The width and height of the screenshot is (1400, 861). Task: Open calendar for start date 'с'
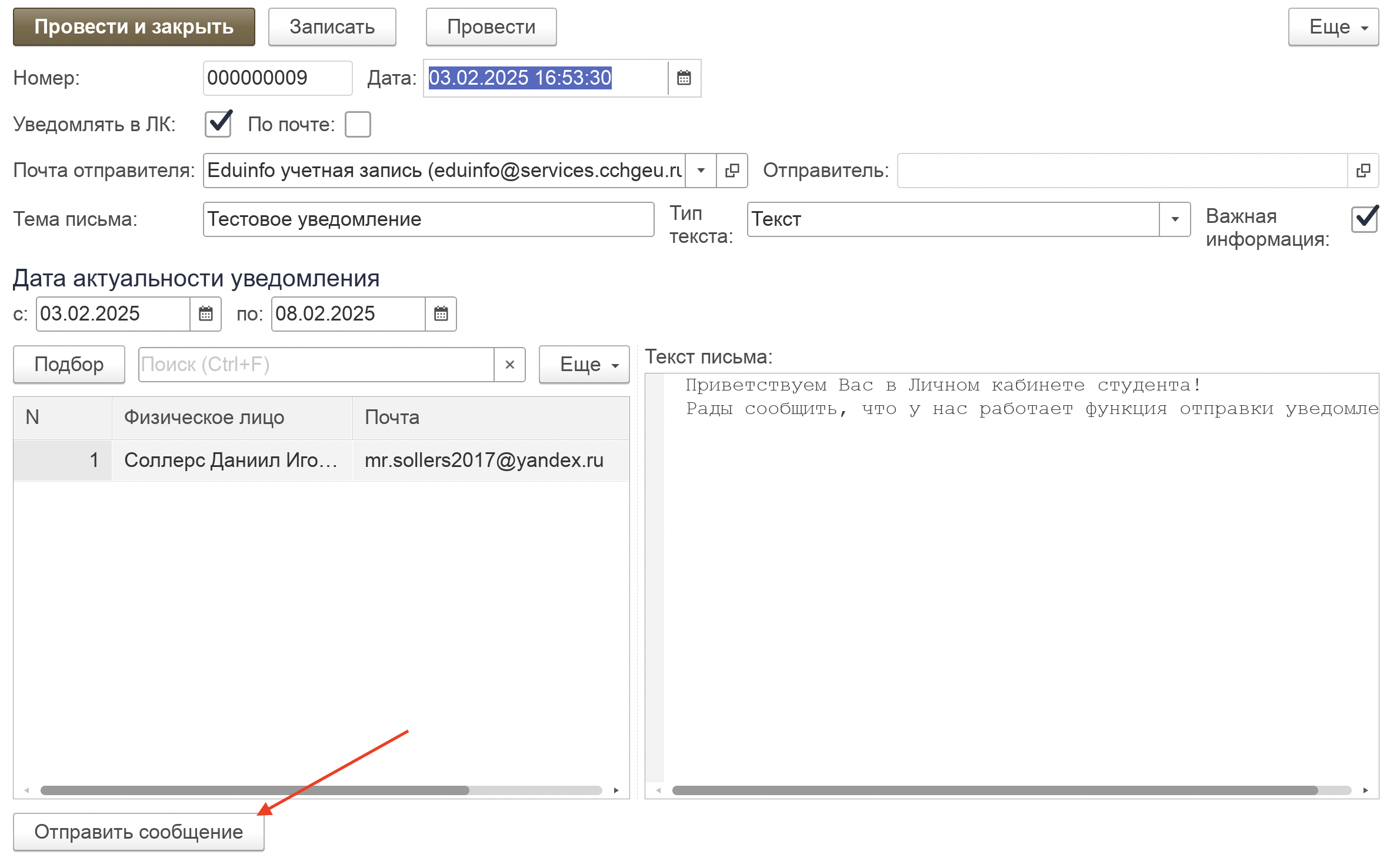[205, 314]
